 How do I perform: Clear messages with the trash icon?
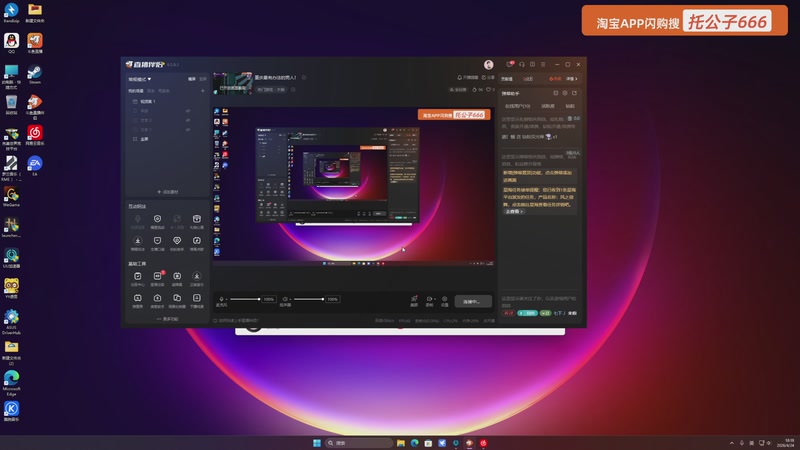[x=570, y=118]
